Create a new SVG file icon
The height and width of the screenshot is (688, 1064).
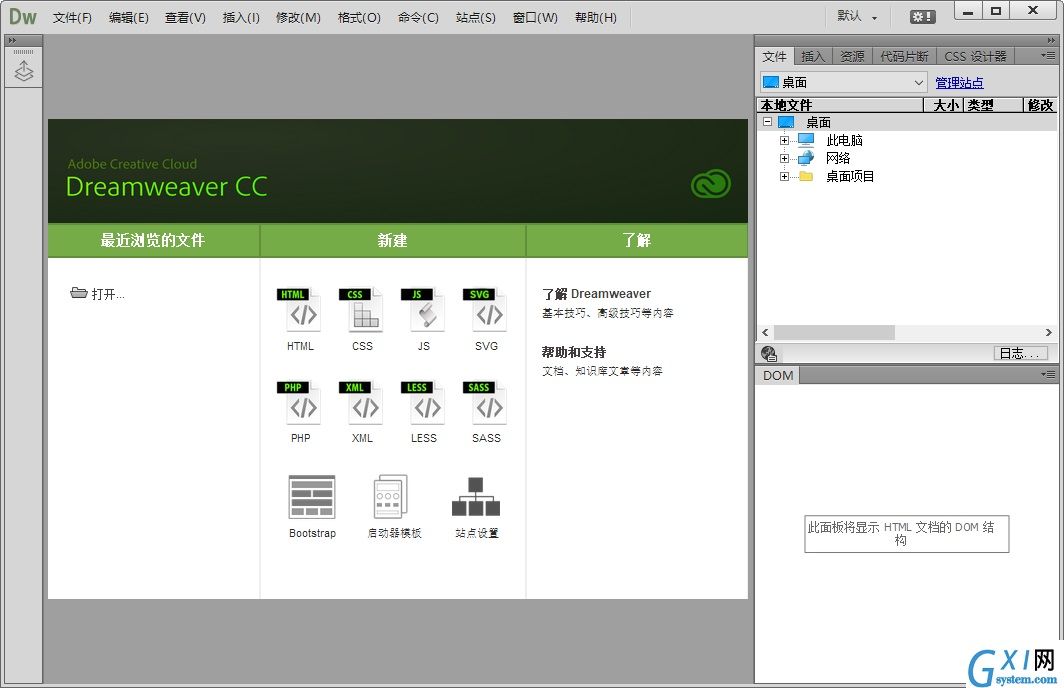point(485,310)
